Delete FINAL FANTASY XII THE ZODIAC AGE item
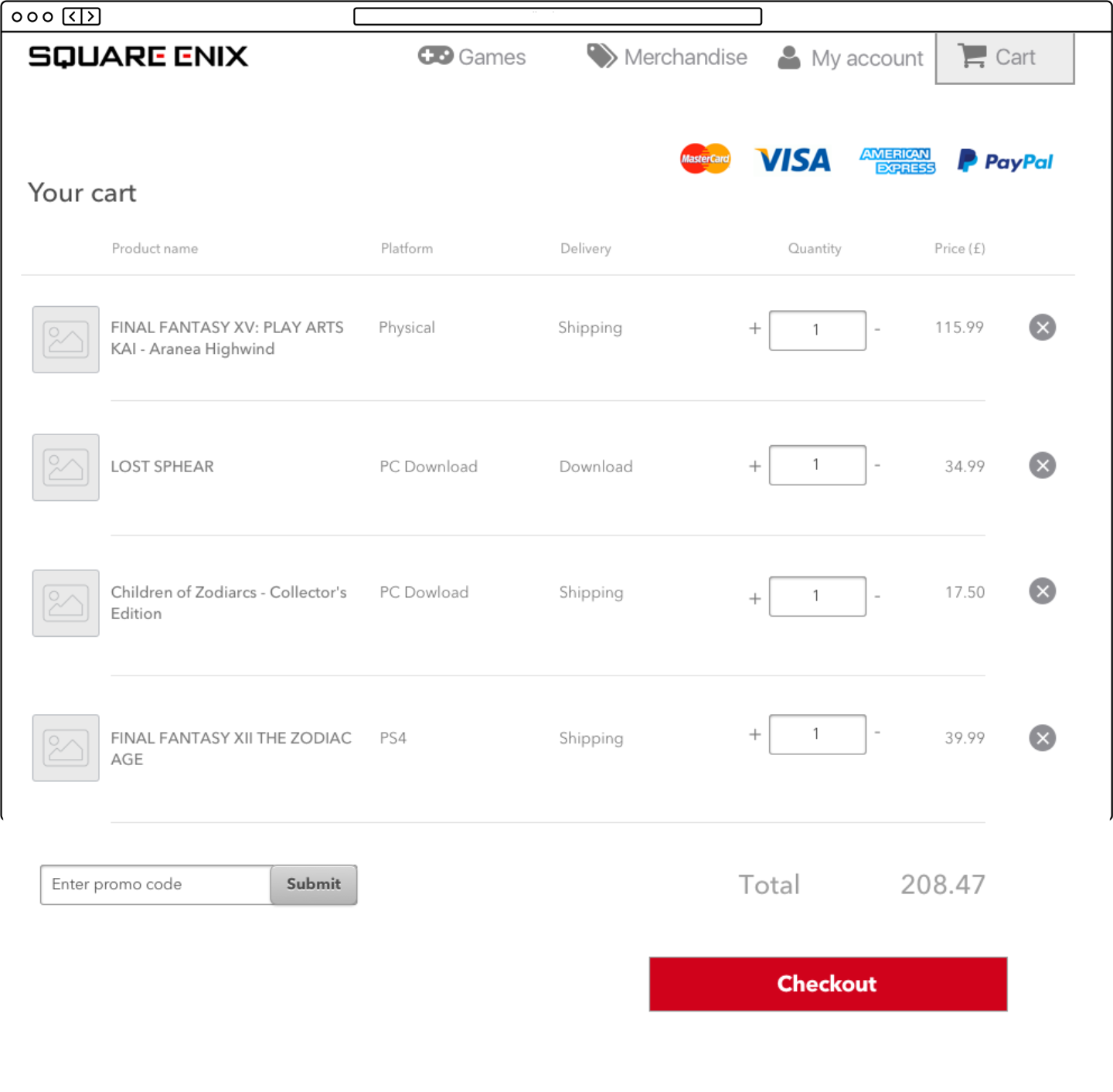The width and height of the screenshot is (1113, 1092). (x=1042, y=738)
